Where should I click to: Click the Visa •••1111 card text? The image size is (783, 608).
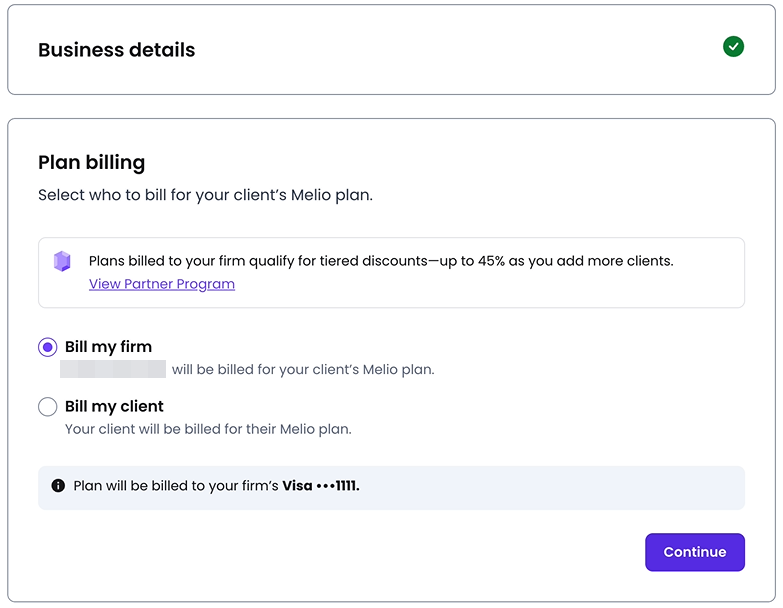point(320,486)
